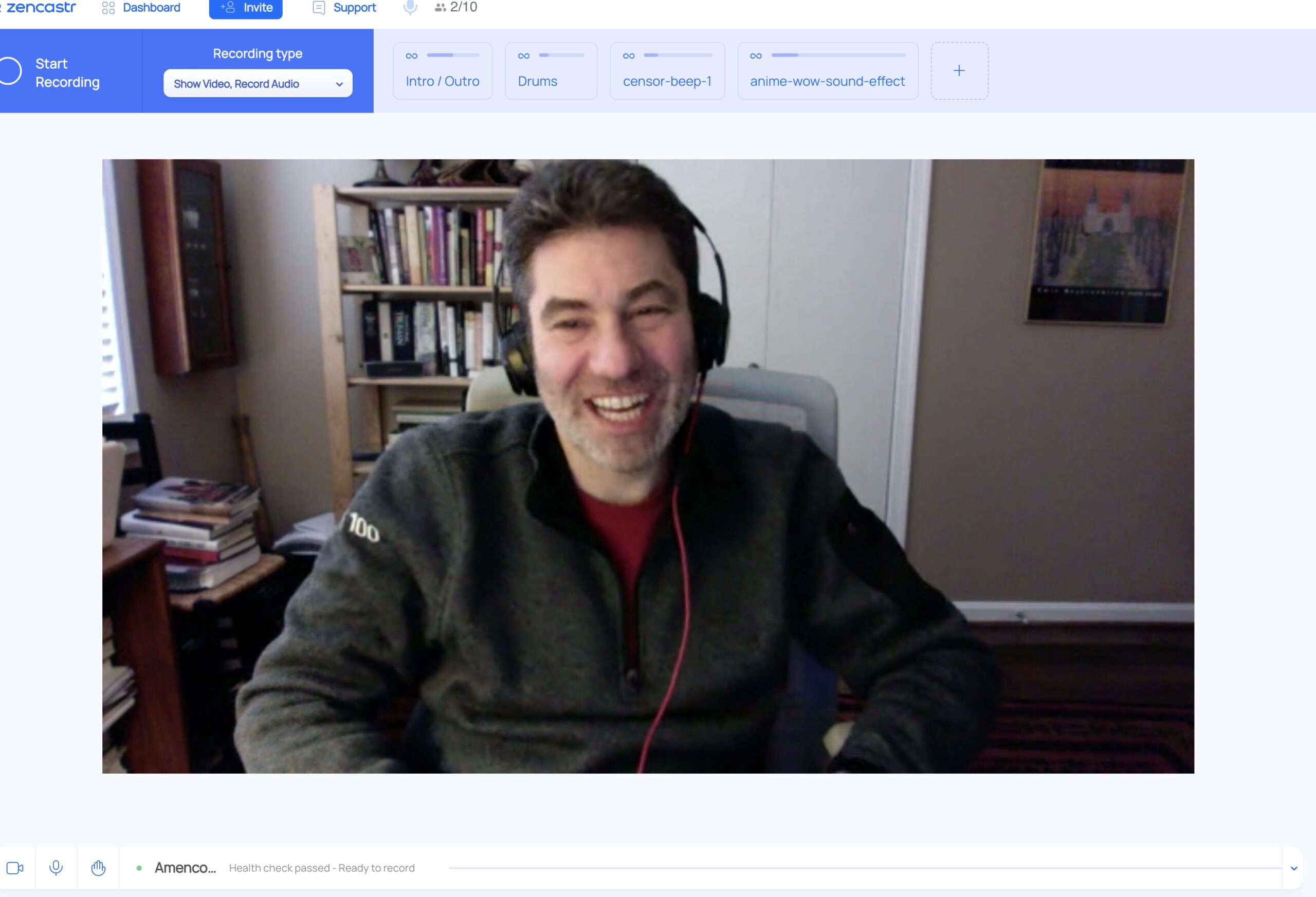Click loop icon on Drums pad
This screenshot has height=897, width=1316.
coord(524,56)
